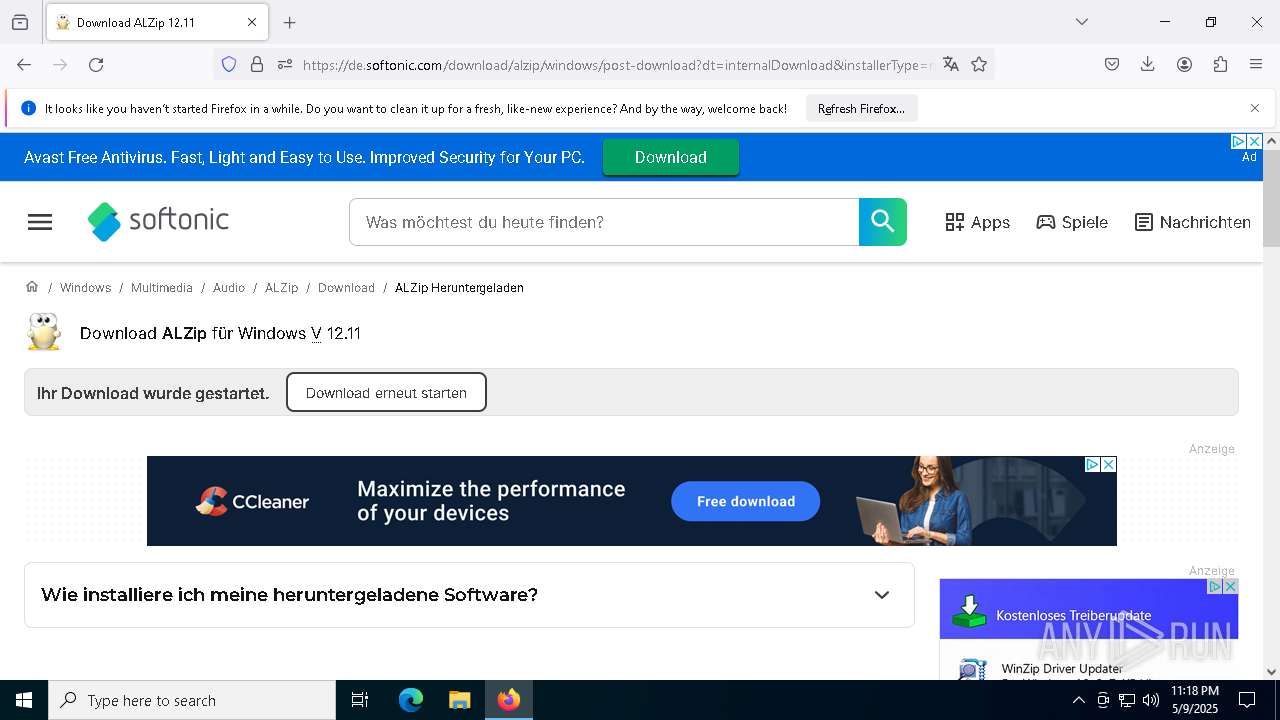Image resolution: width=1280 pixels, height=720 pixels.
Task: Navigate to Multimedia breadcrumb link
Action: (x=162, y=288)
